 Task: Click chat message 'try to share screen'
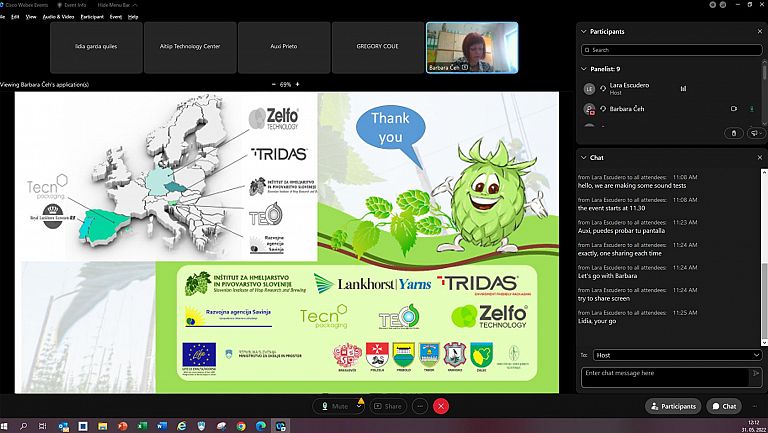(604, 299)
